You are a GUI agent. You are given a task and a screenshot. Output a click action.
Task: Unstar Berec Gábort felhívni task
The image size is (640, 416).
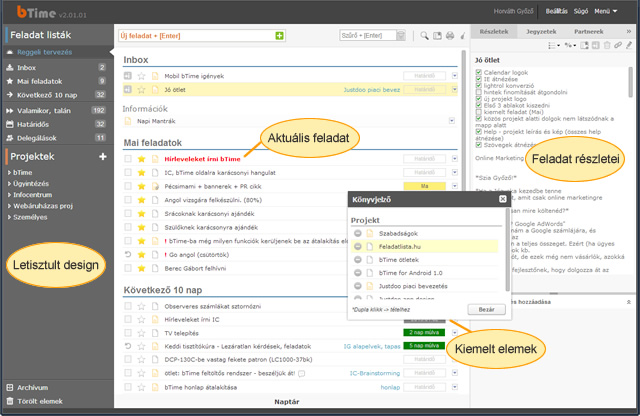[141, 268]
